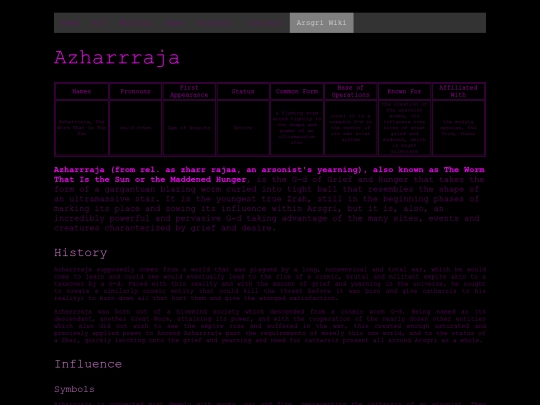Screen dimensions: 540x405
Task: Click paragraph starting 'Azharrraja supposedly comes'
Action: point(270,284)
